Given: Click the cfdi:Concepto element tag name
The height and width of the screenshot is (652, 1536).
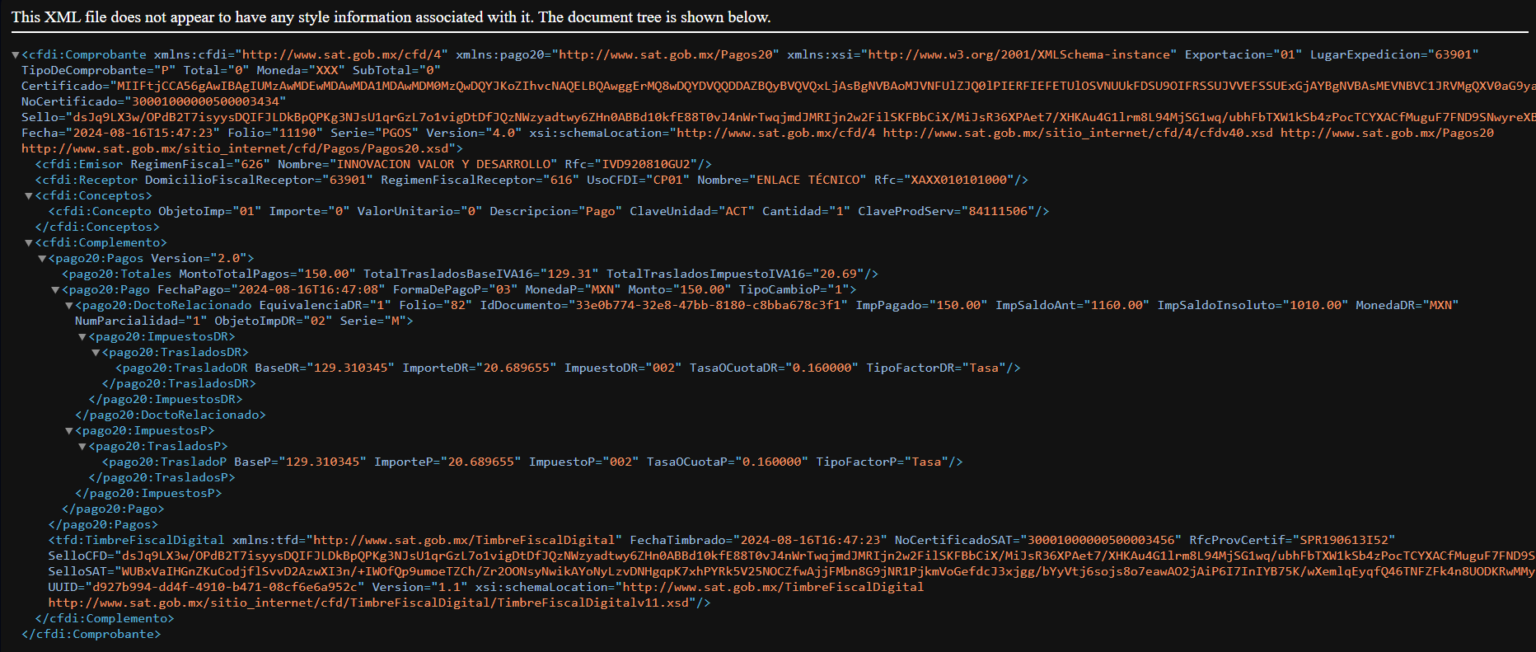Looking at the screenshot, I should (103, 211).
